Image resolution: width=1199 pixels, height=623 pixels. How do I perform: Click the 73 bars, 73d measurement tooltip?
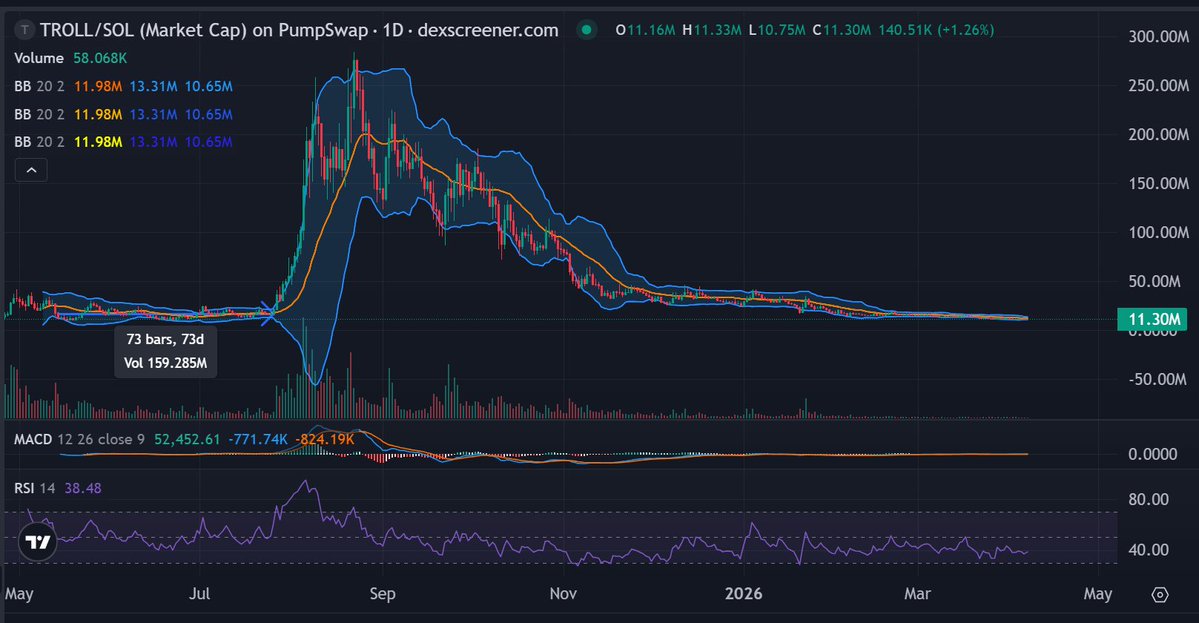click(165, 339)
